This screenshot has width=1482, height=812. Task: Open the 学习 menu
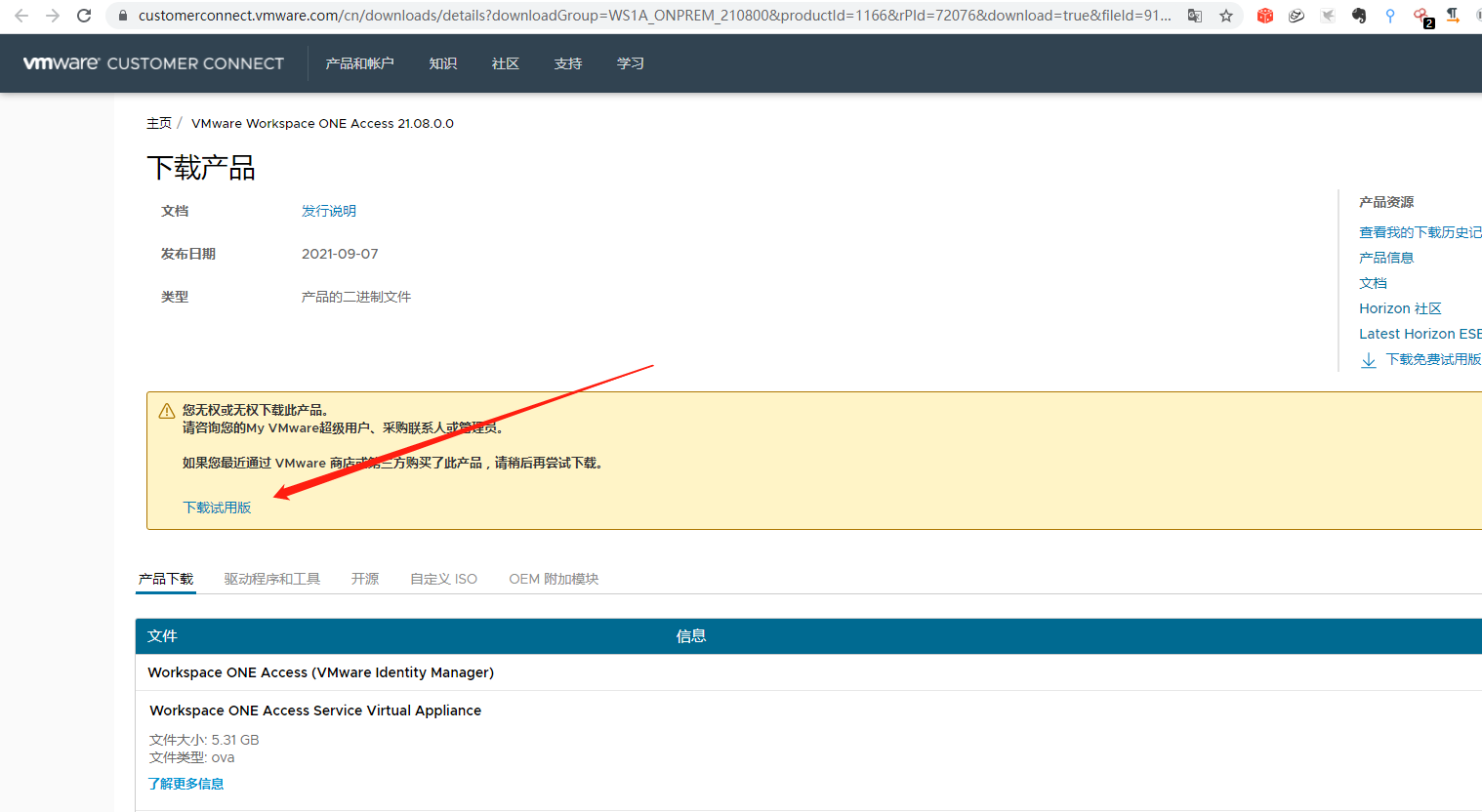[631, 63]
